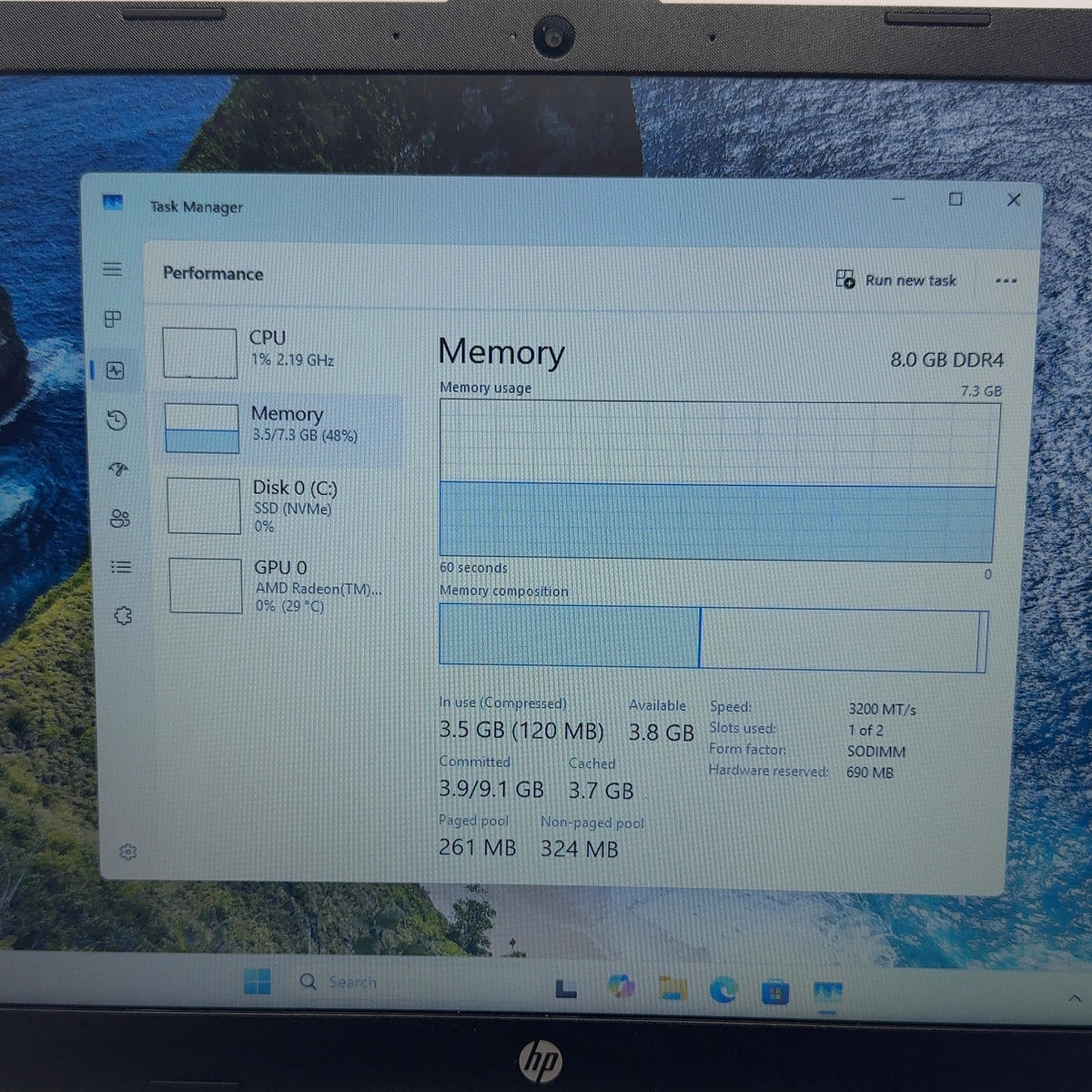Select the Disk 0 (C:) entry
The image size is (1092, 1092).
tap(282, 506)
